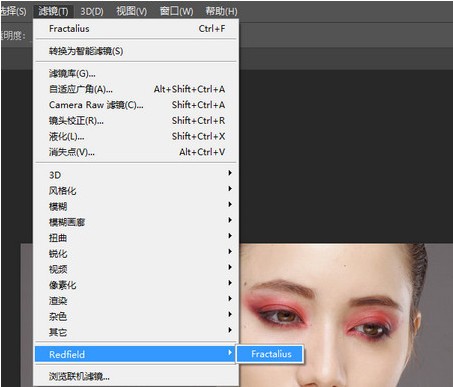Expand the 视频 submenu
453x387 pixels.
coord(136,269)
